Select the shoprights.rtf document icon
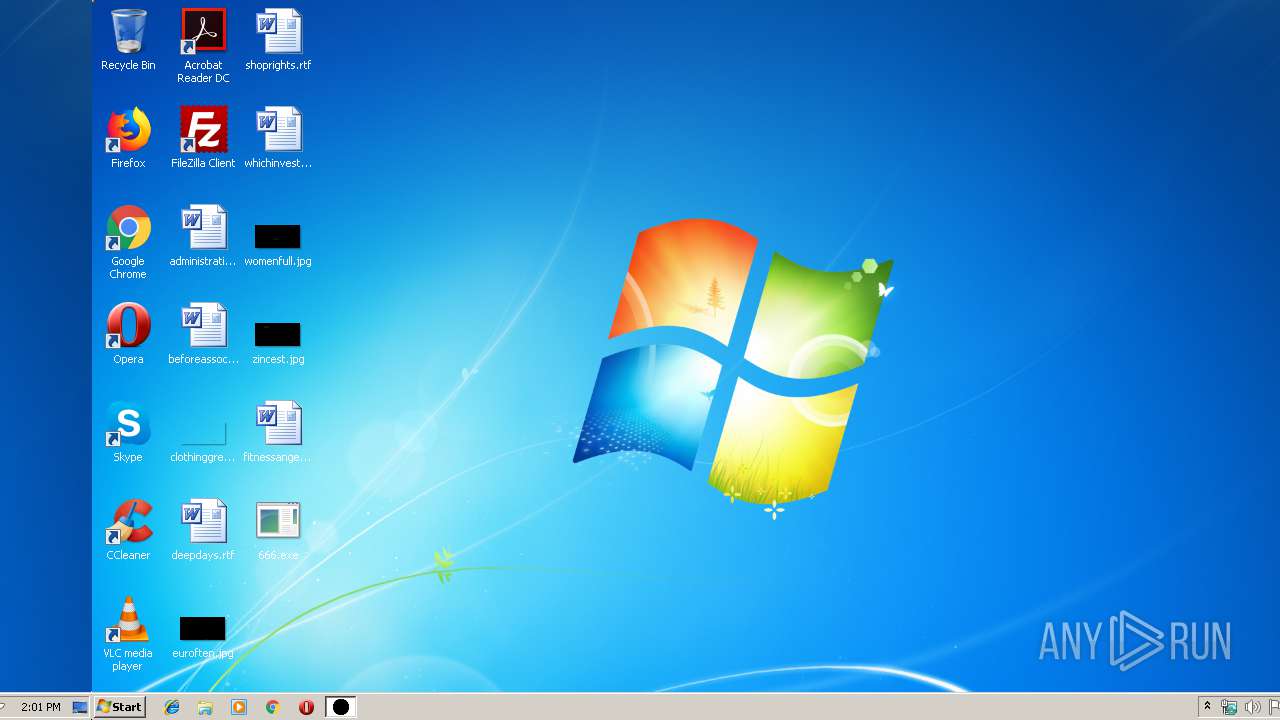 coord(278,40)
